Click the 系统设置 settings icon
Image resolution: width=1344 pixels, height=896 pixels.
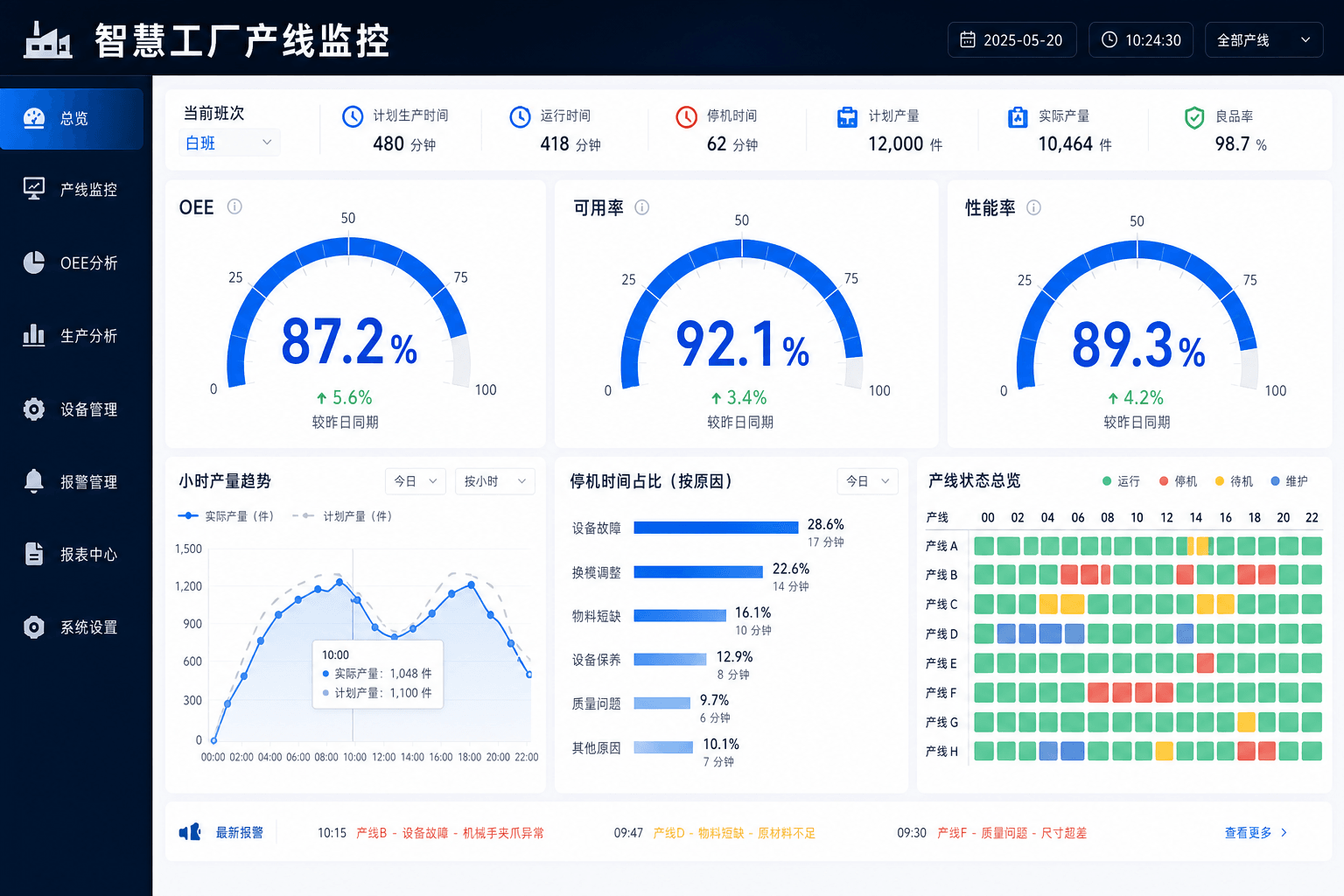(34, 626)
